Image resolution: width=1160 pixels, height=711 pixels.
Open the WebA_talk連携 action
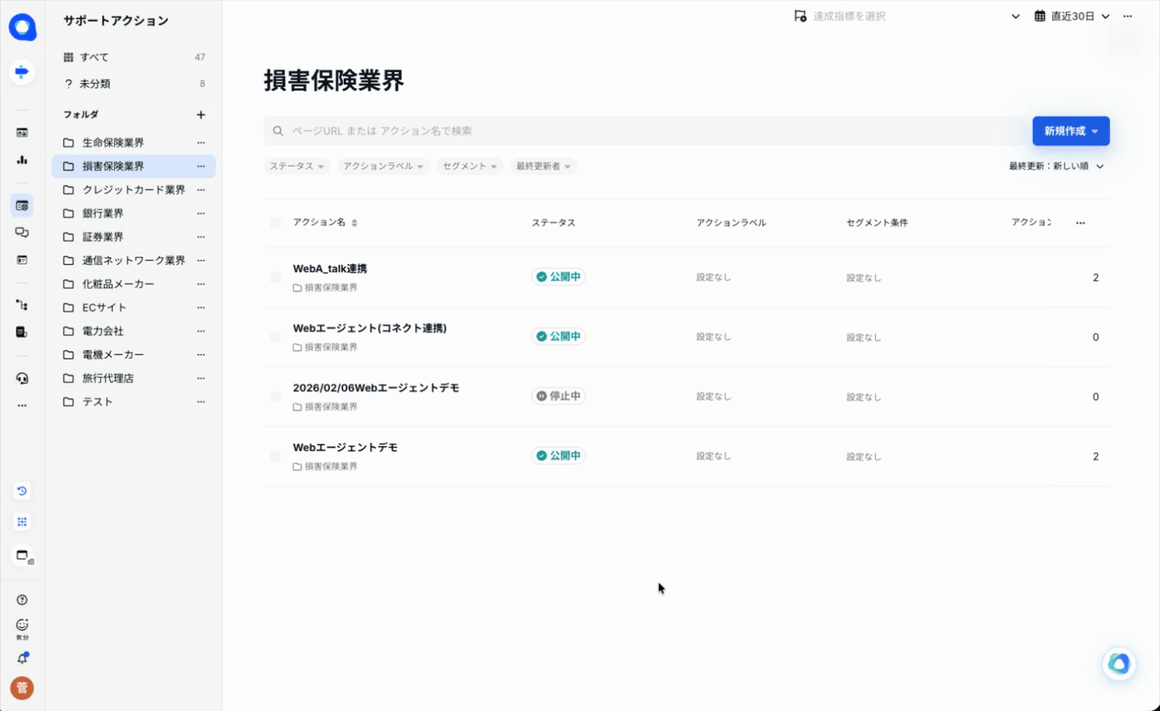click(x=330, y=269)
